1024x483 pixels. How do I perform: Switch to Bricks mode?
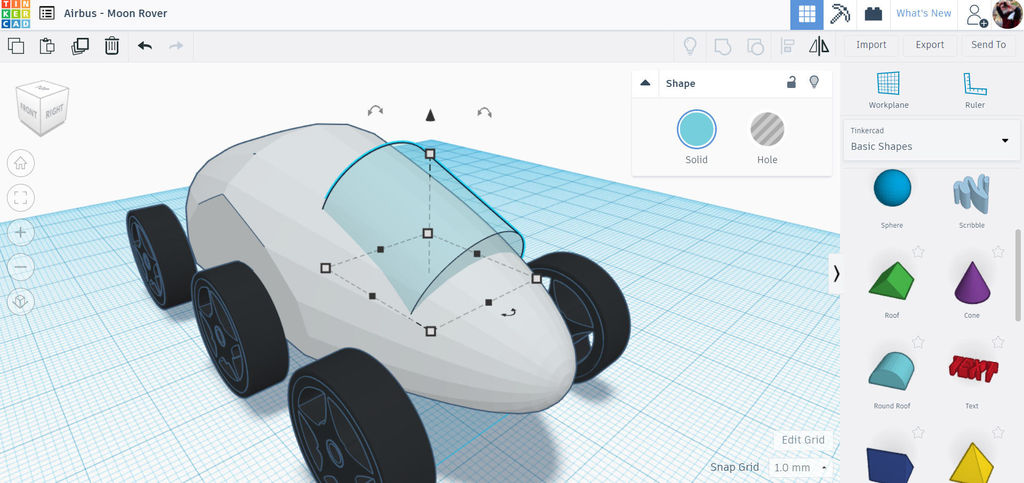pos(873,14)
